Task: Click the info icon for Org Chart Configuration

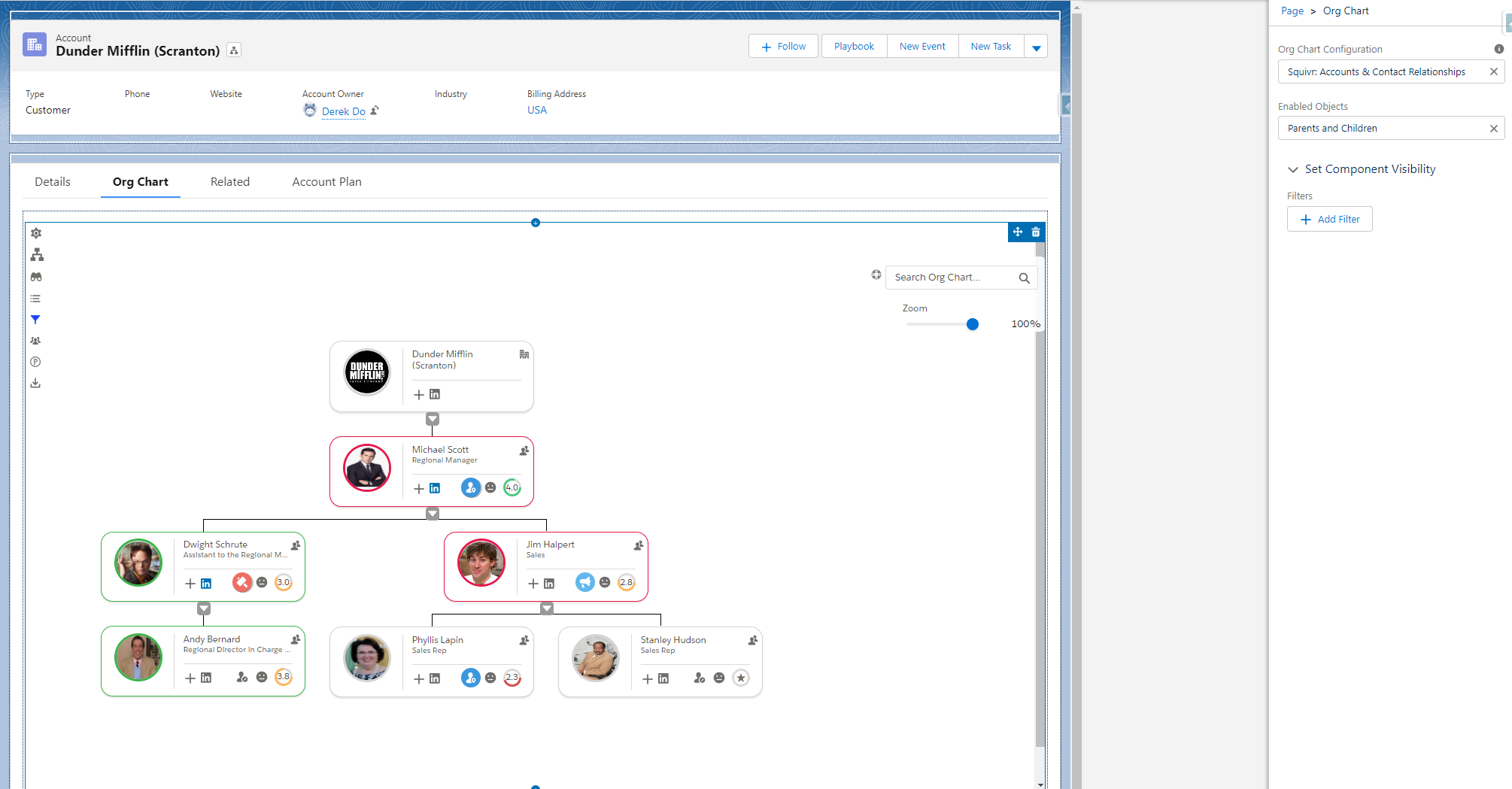Action: (x=1498, y=49)
